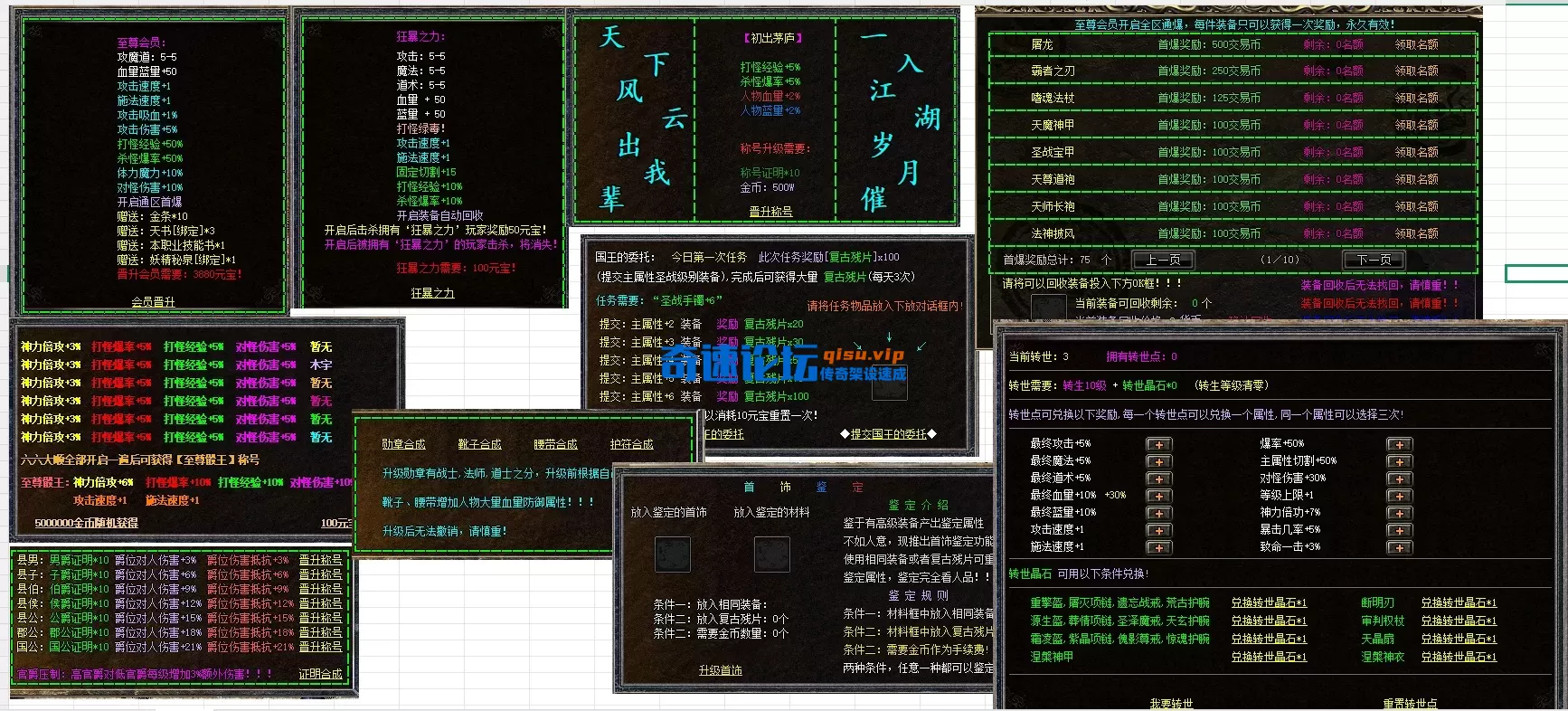Click the plus button beside 致命一击+3%
The height and width of the screenshot is (711, 1568).
tap(1399, 547)
